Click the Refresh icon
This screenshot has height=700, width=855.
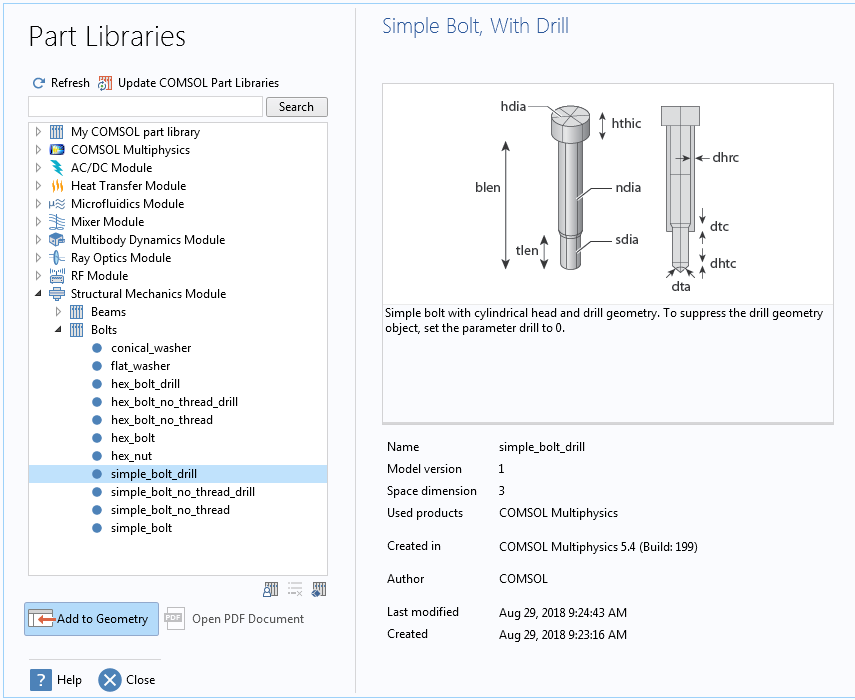39,83
